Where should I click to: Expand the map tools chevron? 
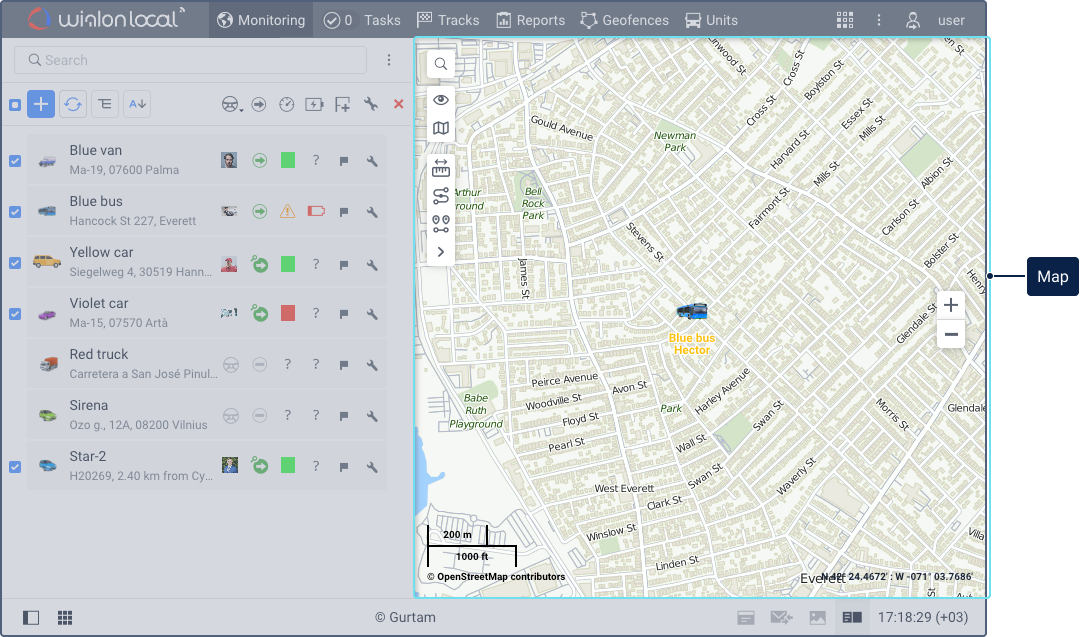pos(441,252)
